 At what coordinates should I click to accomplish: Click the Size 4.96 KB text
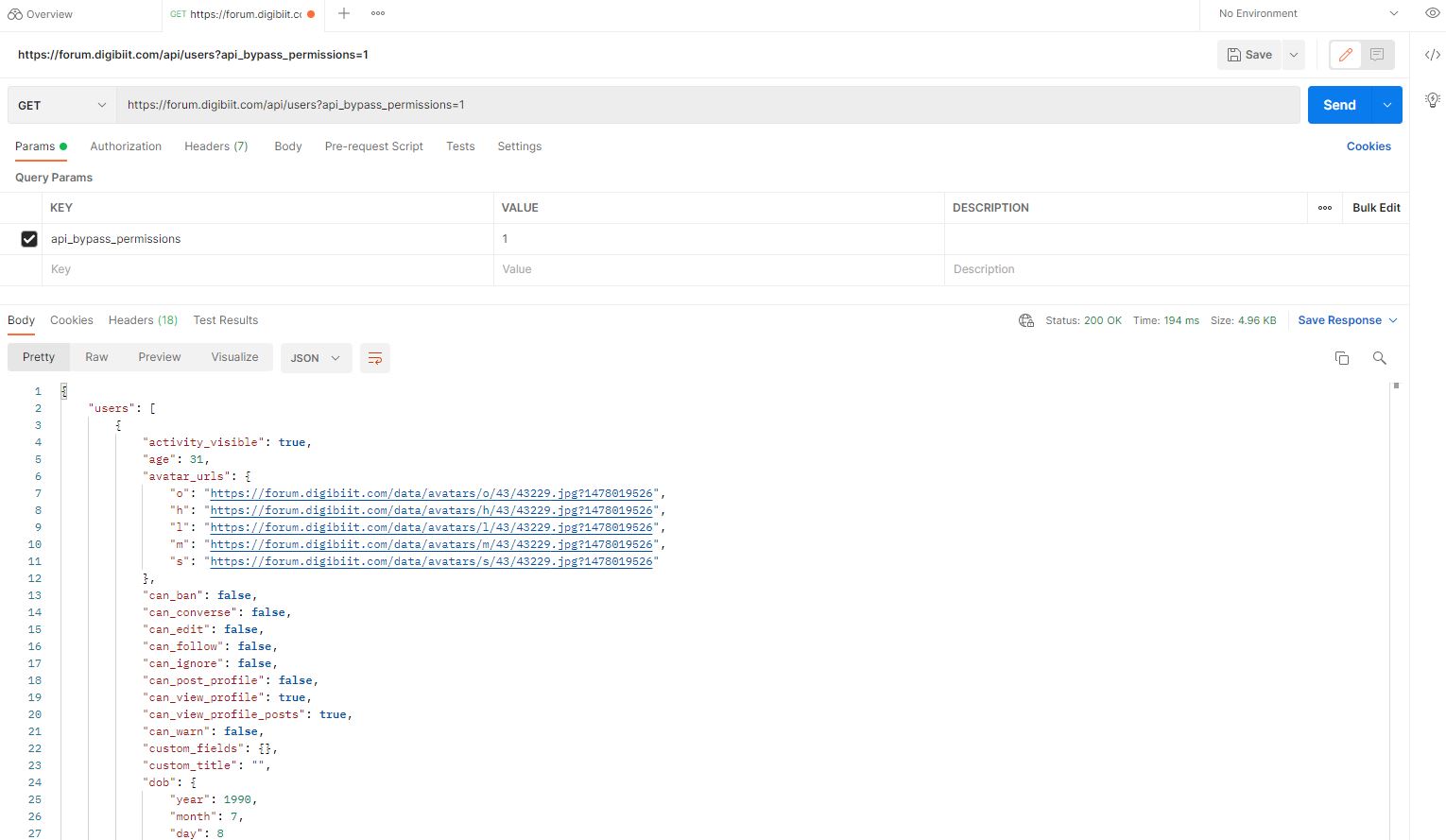click(x=1244, y=320)
